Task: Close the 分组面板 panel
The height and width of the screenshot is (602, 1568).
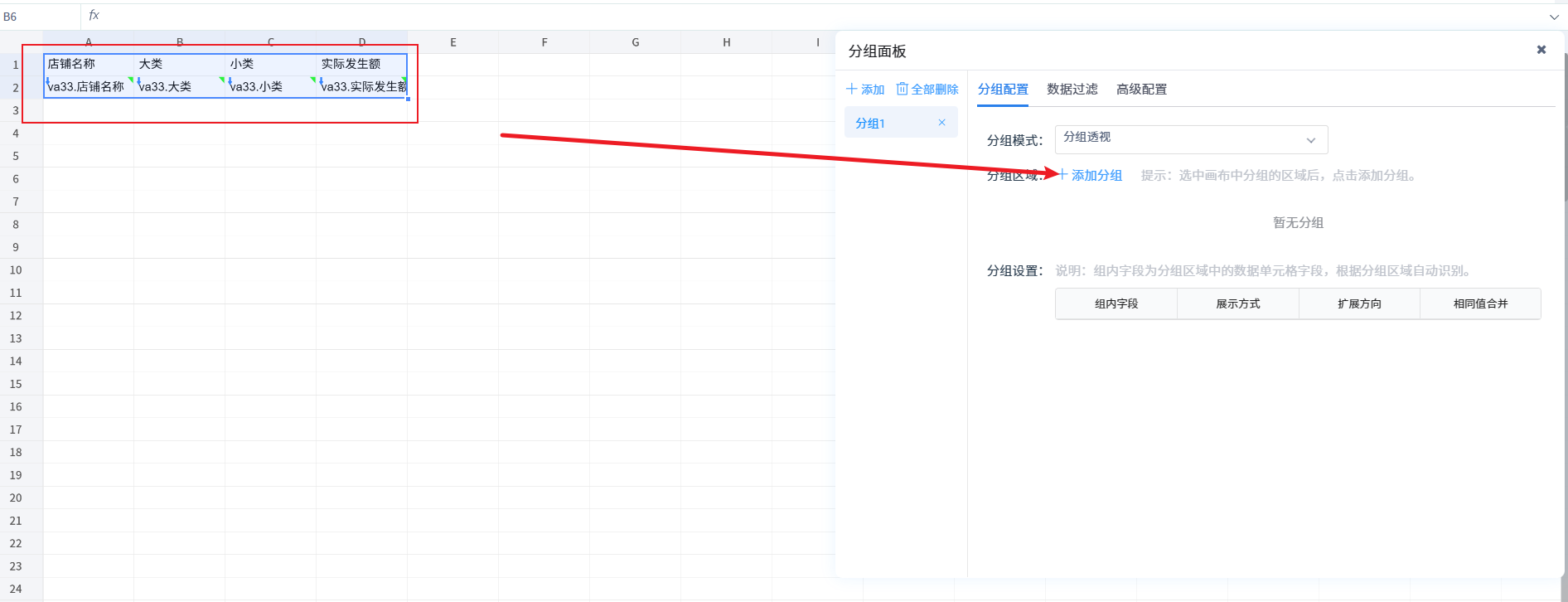Action: coord(1541,50)
